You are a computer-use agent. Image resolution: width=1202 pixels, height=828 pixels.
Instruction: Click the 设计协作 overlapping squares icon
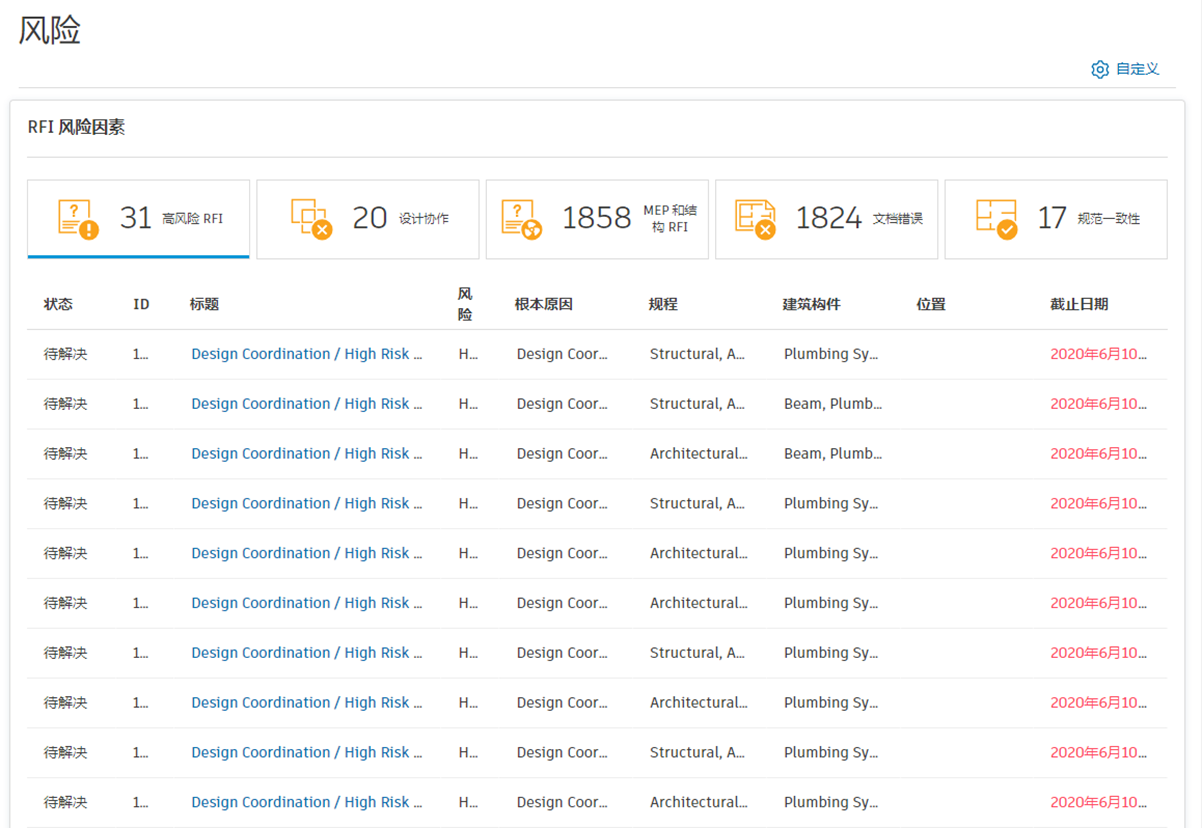(311, 219)
